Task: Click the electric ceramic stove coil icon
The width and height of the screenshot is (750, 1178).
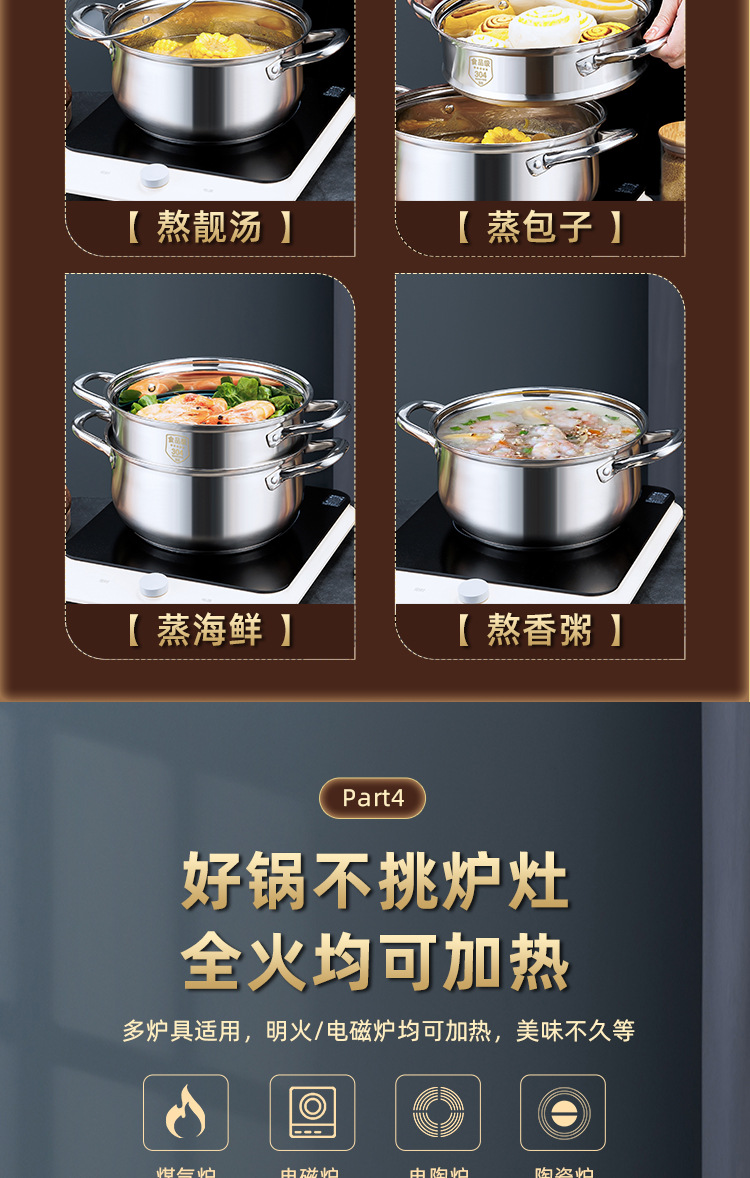Action: coord(437,1113)
